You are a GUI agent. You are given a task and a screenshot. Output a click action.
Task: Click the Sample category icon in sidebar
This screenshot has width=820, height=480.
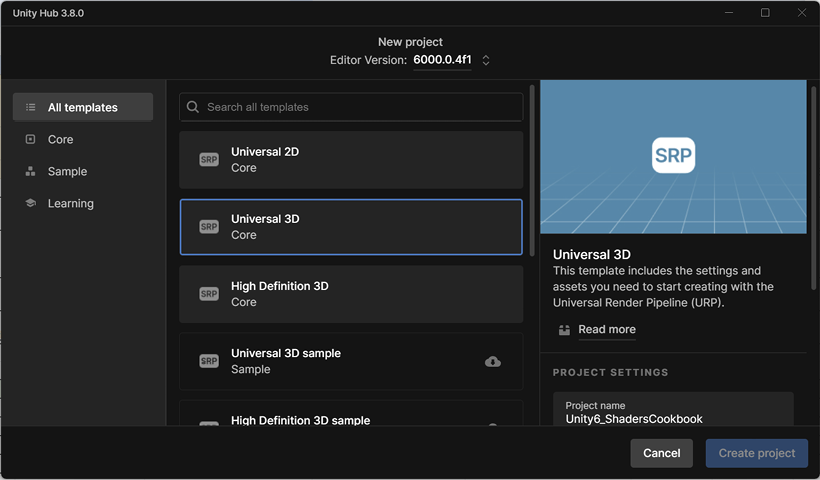coord(31,171)
